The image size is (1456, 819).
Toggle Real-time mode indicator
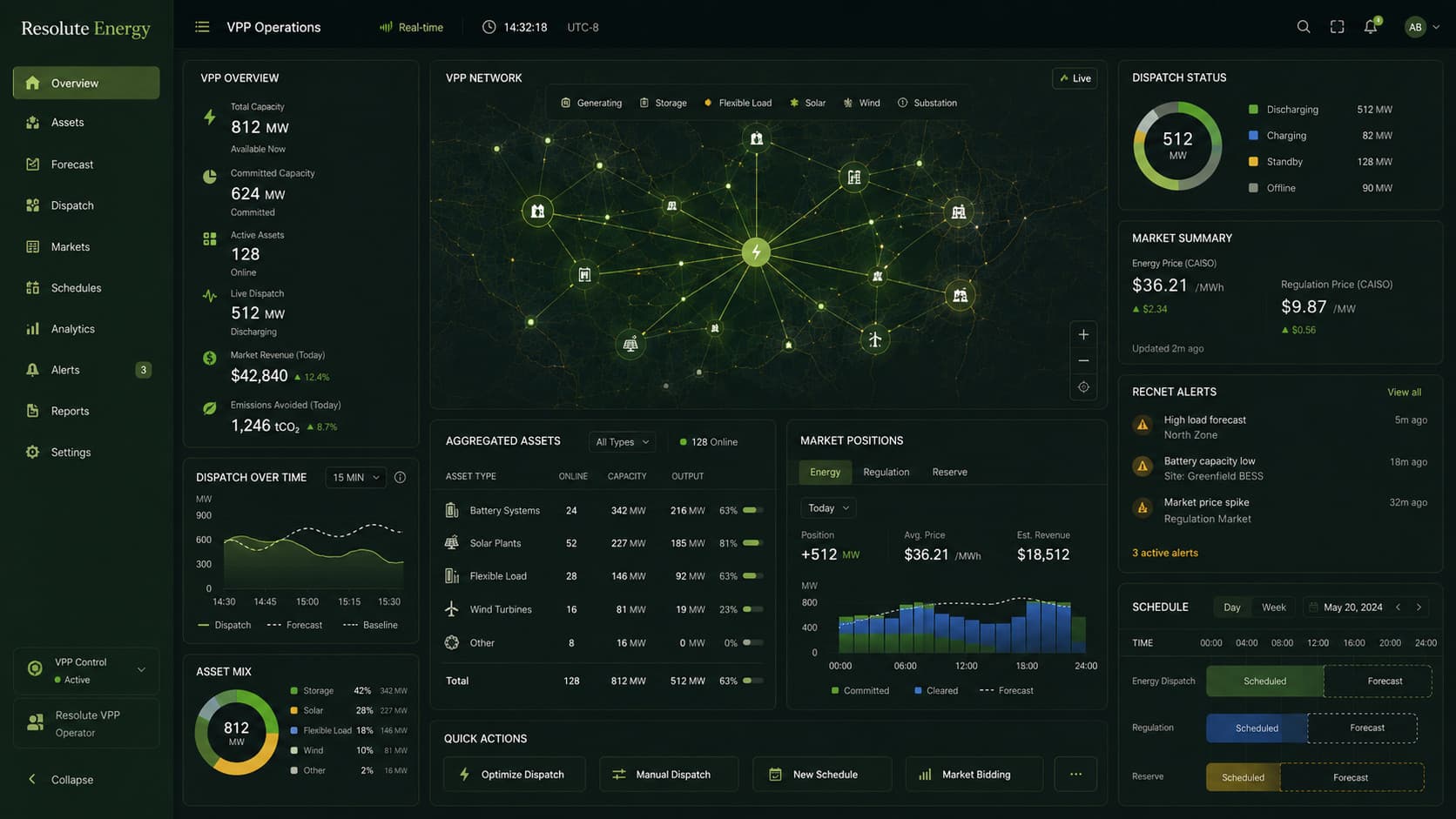pyautogui.click(x=411, y=27)
